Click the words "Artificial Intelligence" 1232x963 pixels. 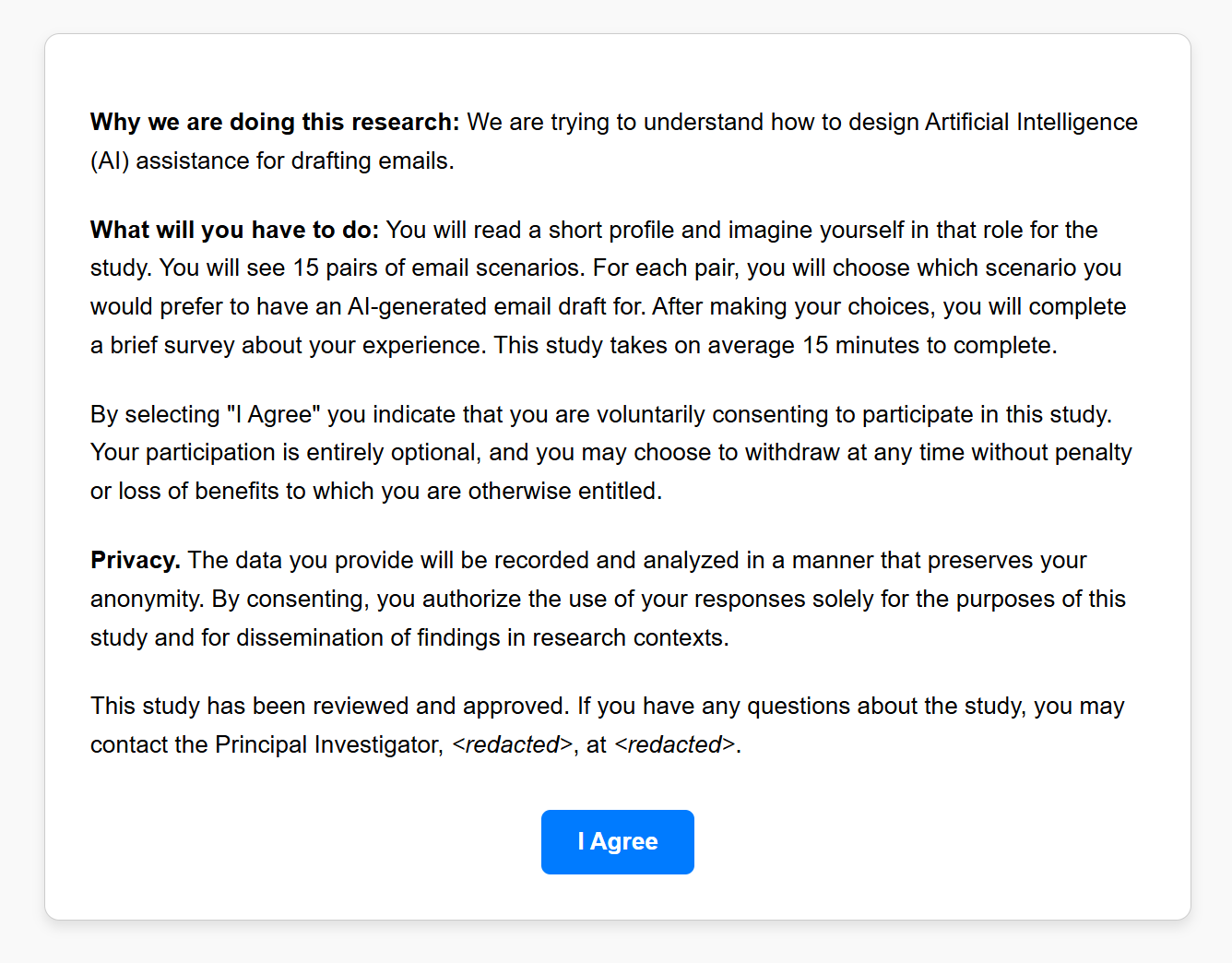click(1031, 122)
